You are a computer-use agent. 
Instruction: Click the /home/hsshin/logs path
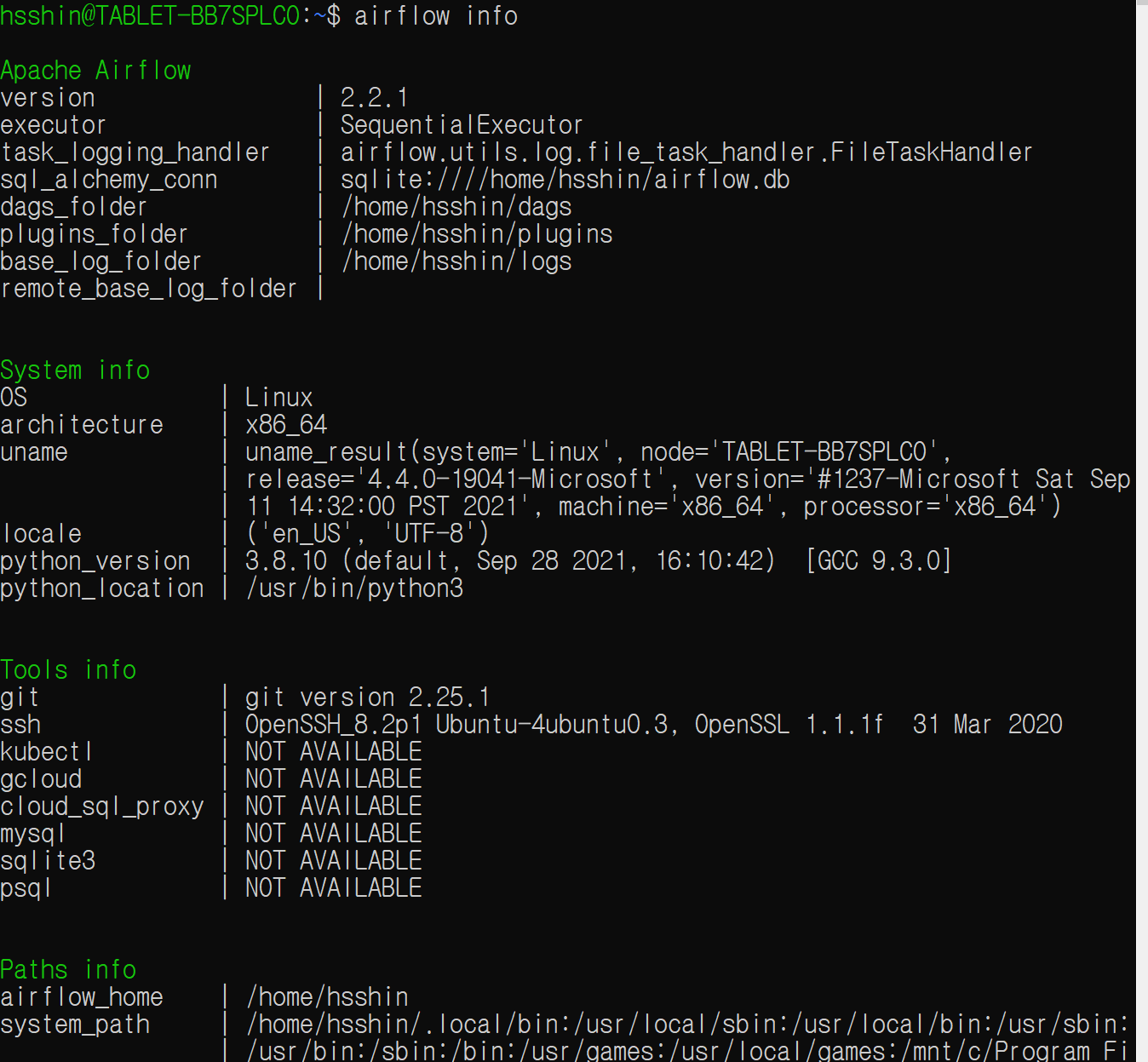coord(456,261)
